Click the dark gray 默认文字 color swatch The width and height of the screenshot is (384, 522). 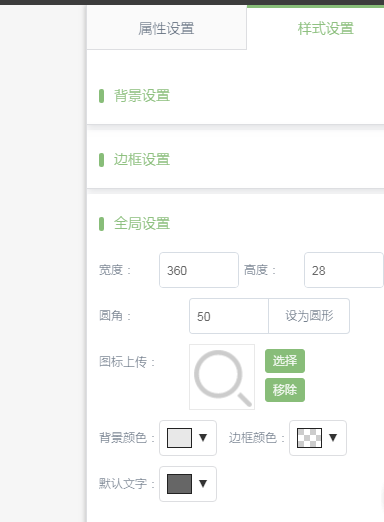coord(179,484)
